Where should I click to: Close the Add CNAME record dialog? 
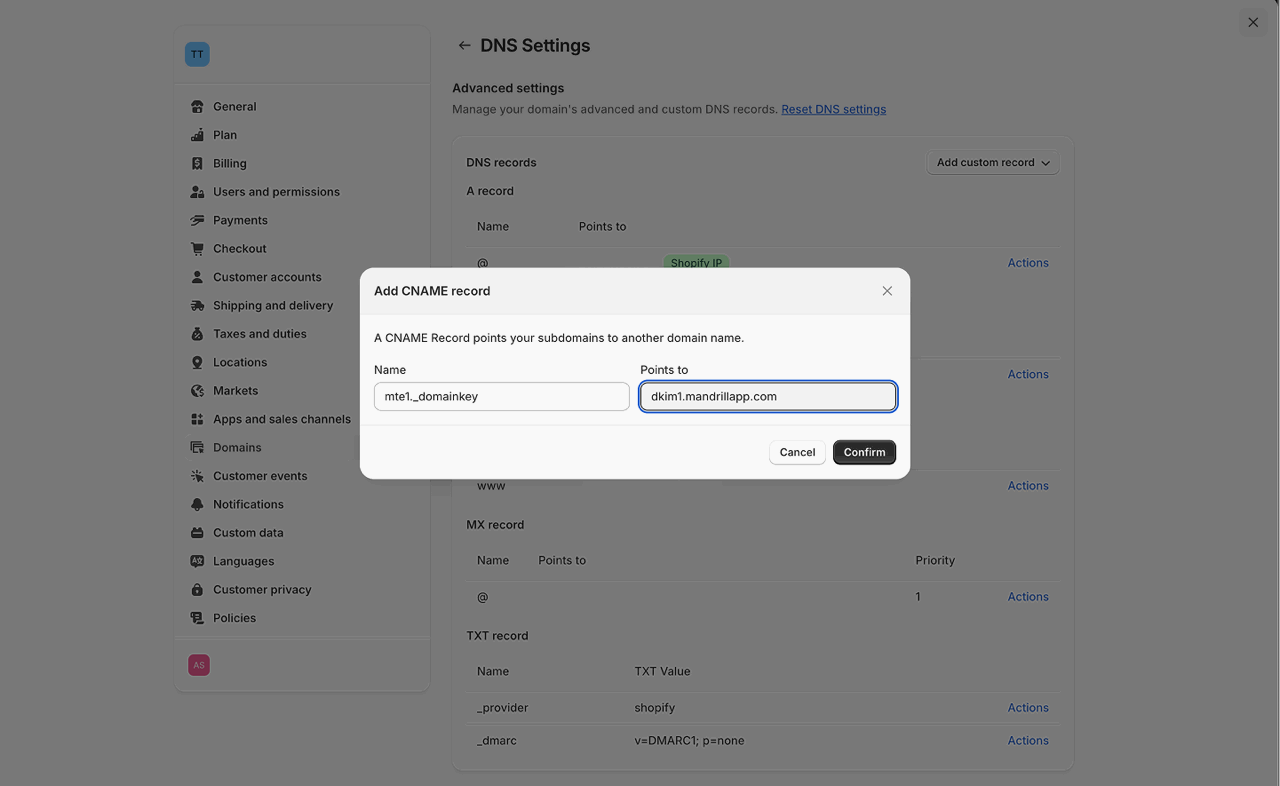(887, 291)
